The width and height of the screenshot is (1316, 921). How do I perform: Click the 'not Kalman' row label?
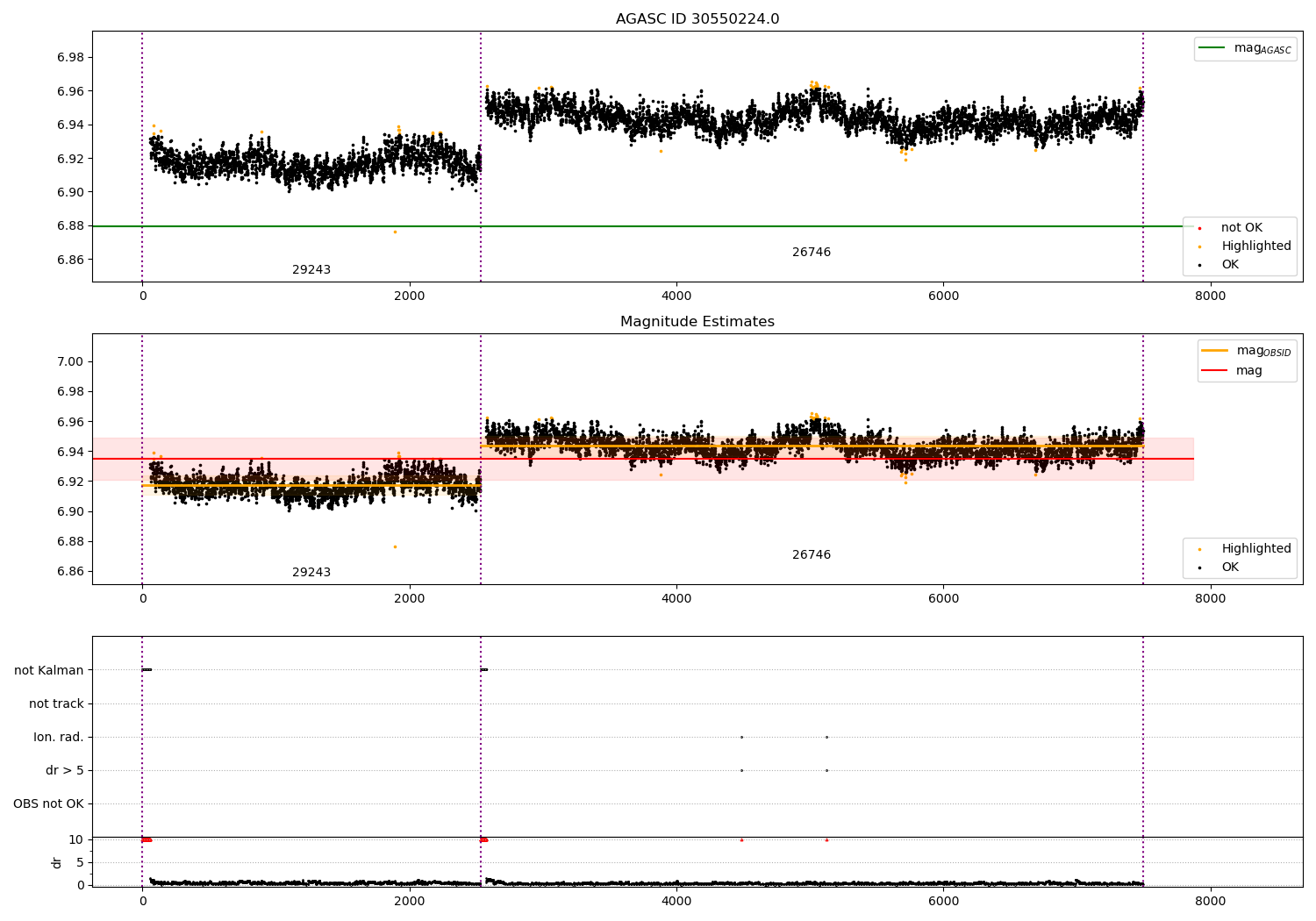49,670
